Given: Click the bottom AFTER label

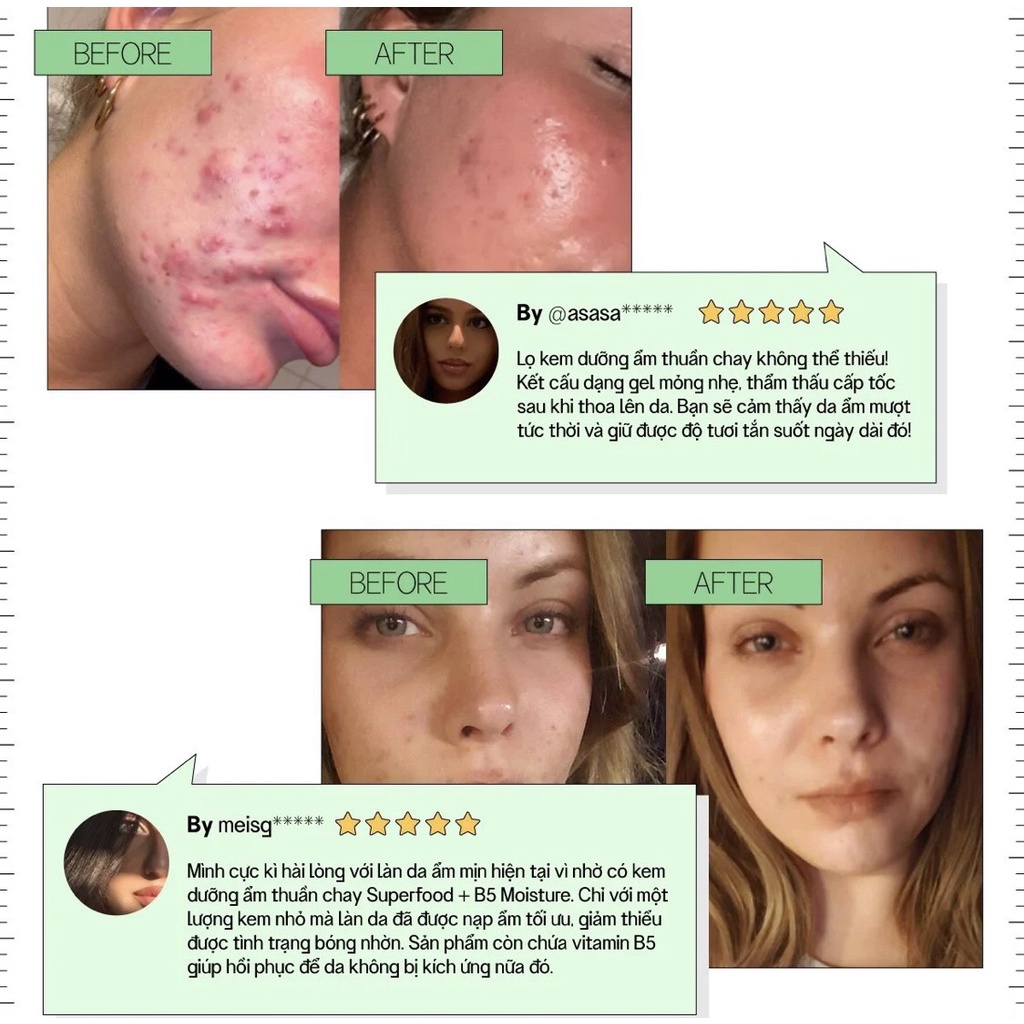Looking at the screenshot, I should (x=733, y=582).
